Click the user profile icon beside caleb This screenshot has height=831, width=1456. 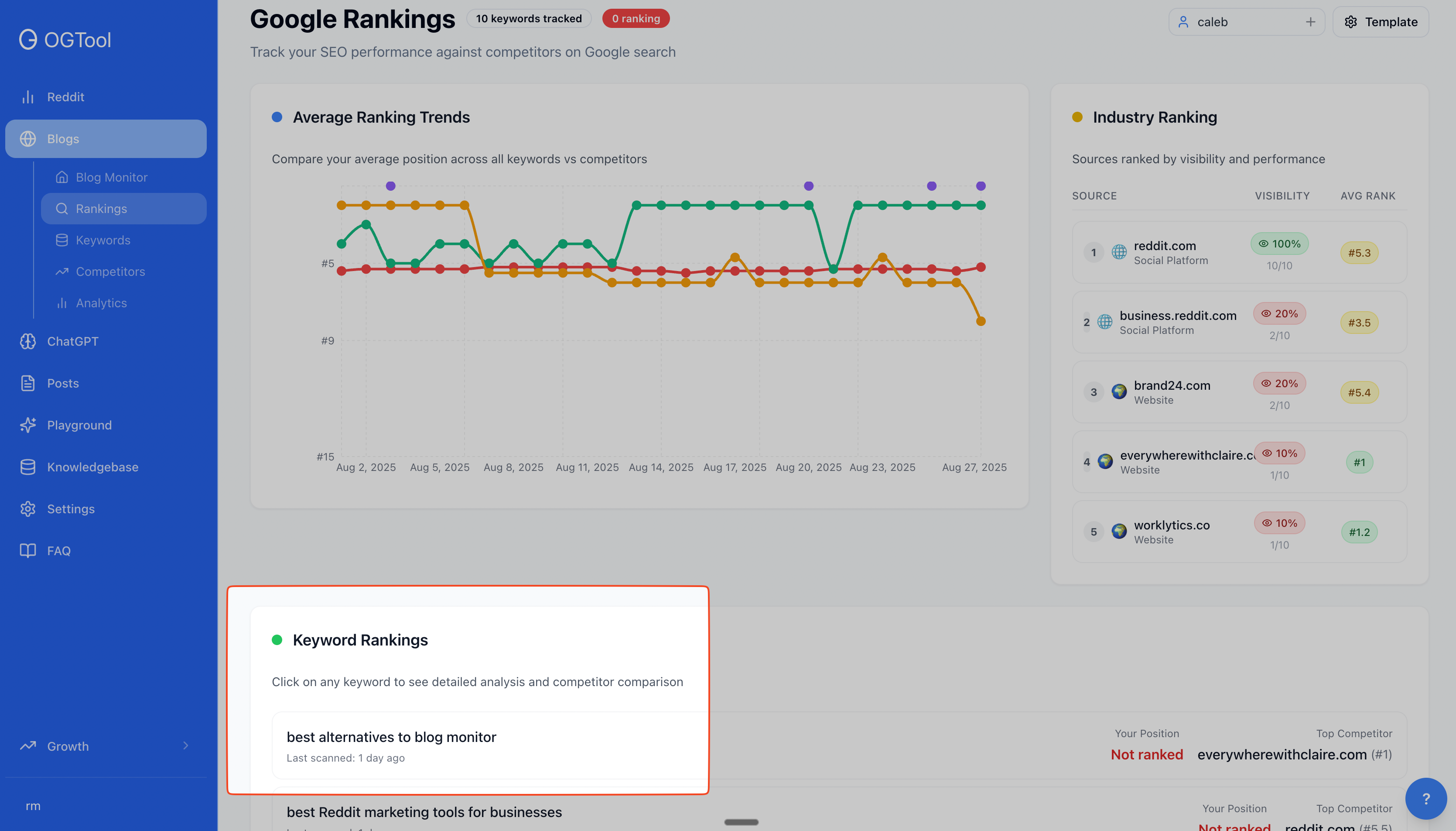tap(1183, 22)
